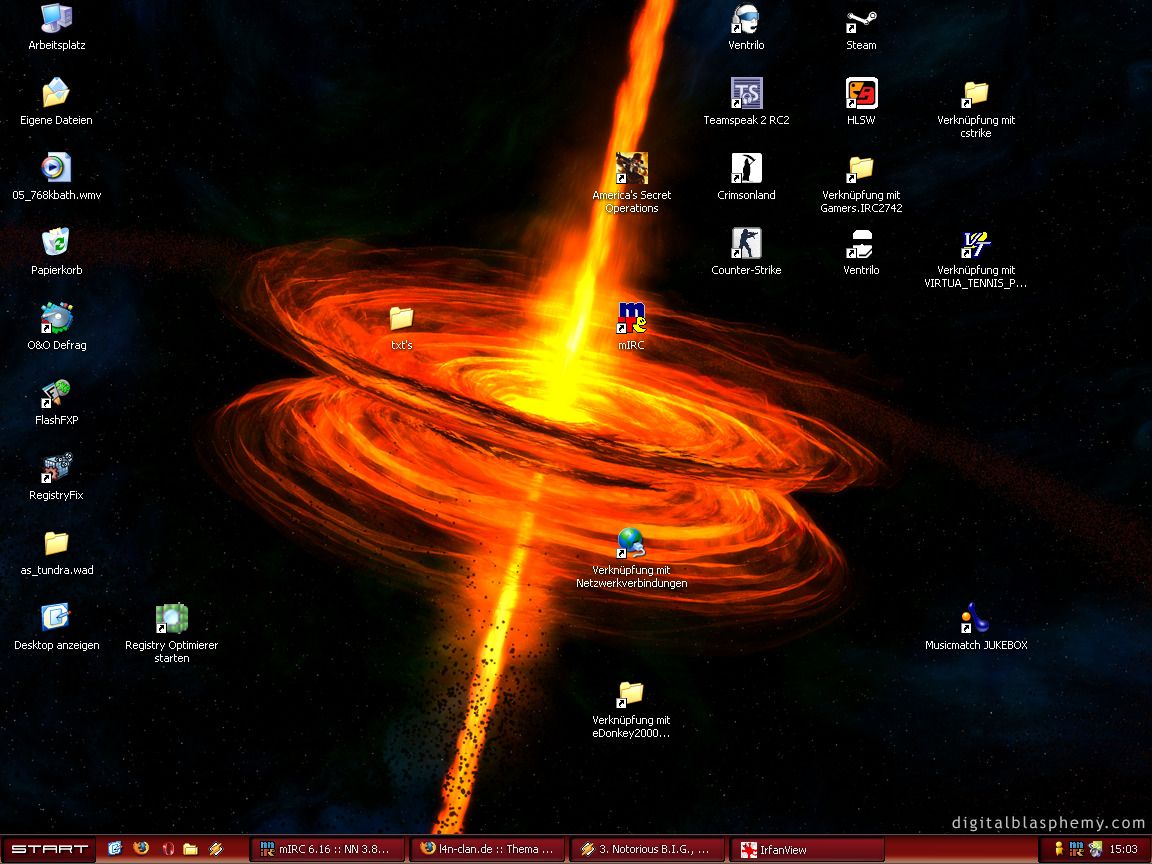Open the Netzwerkverbindungen shortcut
This screenshot has height=864, width=1152.
pyautogui.click(x=631, y=544)
